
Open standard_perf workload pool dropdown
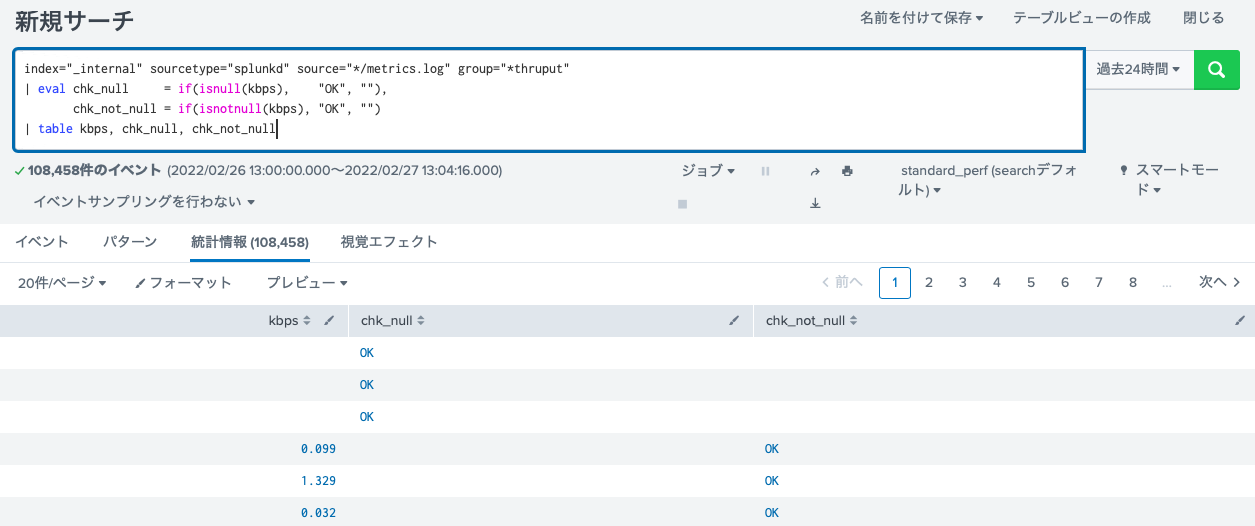pos(989,180)
